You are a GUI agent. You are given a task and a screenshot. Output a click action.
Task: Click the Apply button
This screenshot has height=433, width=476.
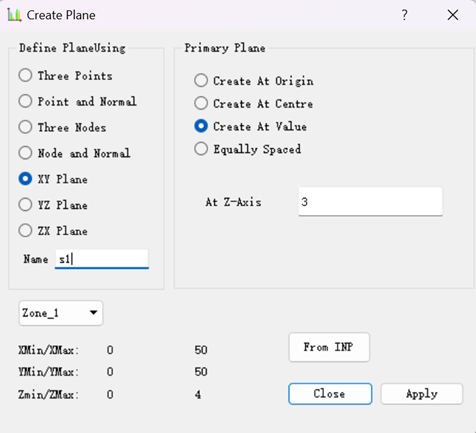point(422,394)
